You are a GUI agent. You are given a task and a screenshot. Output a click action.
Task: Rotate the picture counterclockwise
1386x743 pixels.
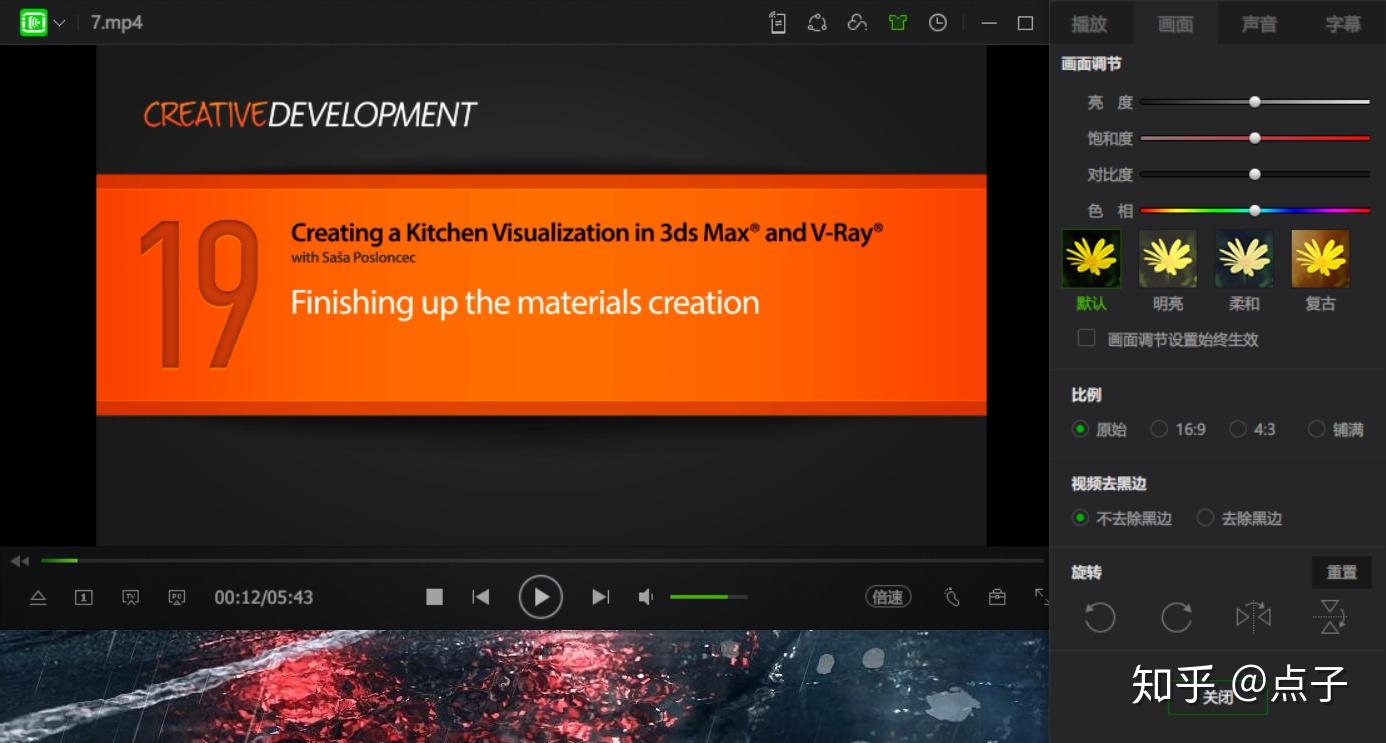pyautogui.click(x=1100, y=617)
